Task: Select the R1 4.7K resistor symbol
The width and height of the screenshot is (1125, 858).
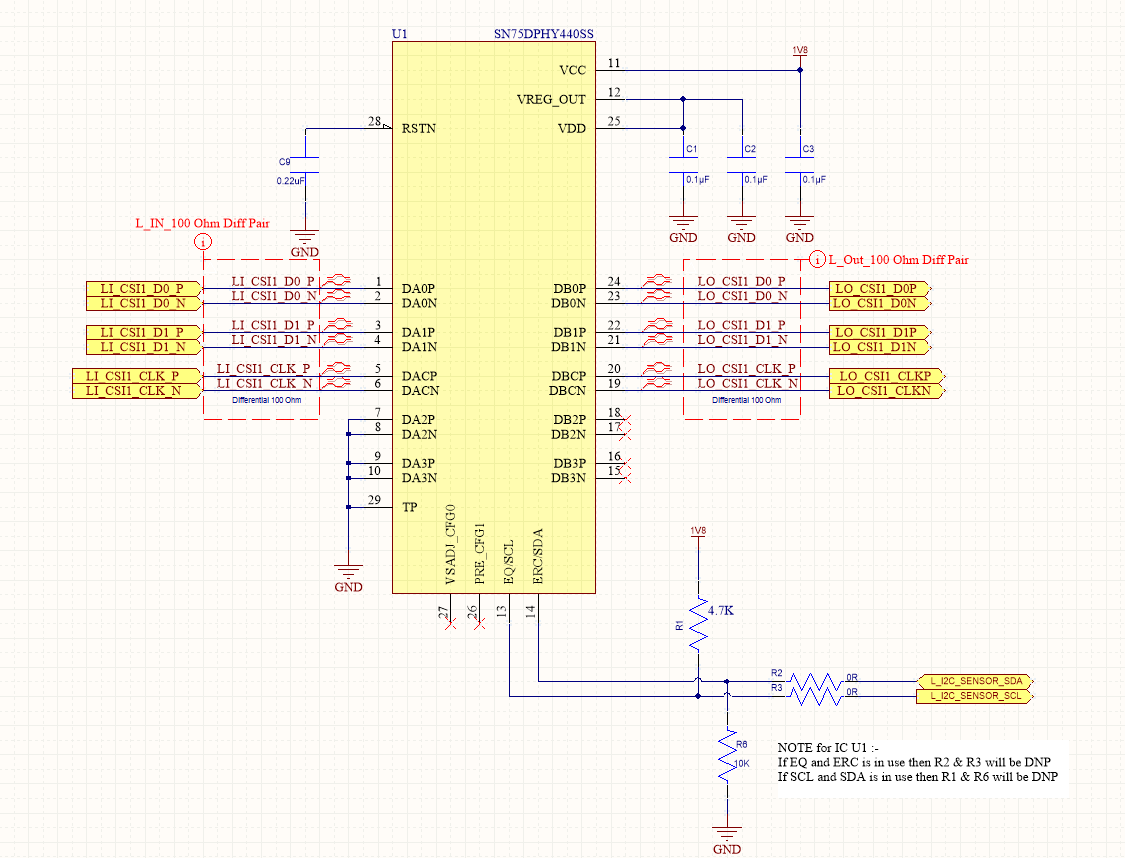Action: pyautogui.click(x=698, y=626)
